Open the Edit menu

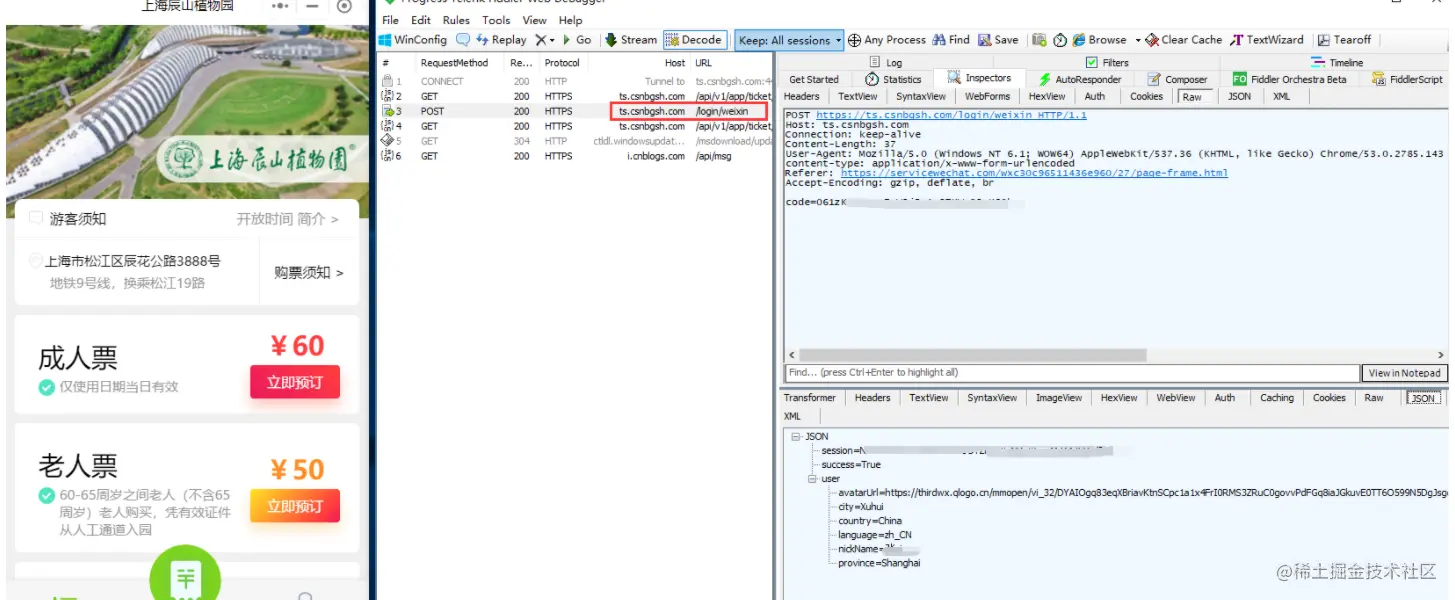tap(421, 20)
